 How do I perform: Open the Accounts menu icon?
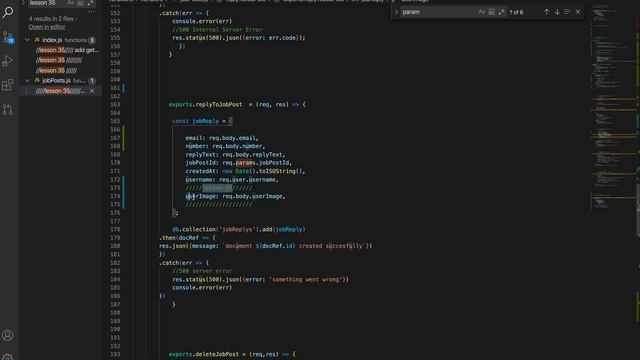[8, 336]
